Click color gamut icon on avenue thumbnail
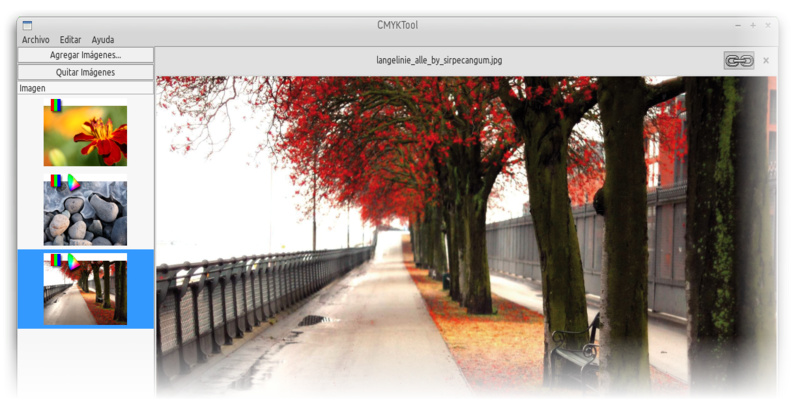Image resolution: width=800 pixels, height=400 pixels. tap(74, 261)
